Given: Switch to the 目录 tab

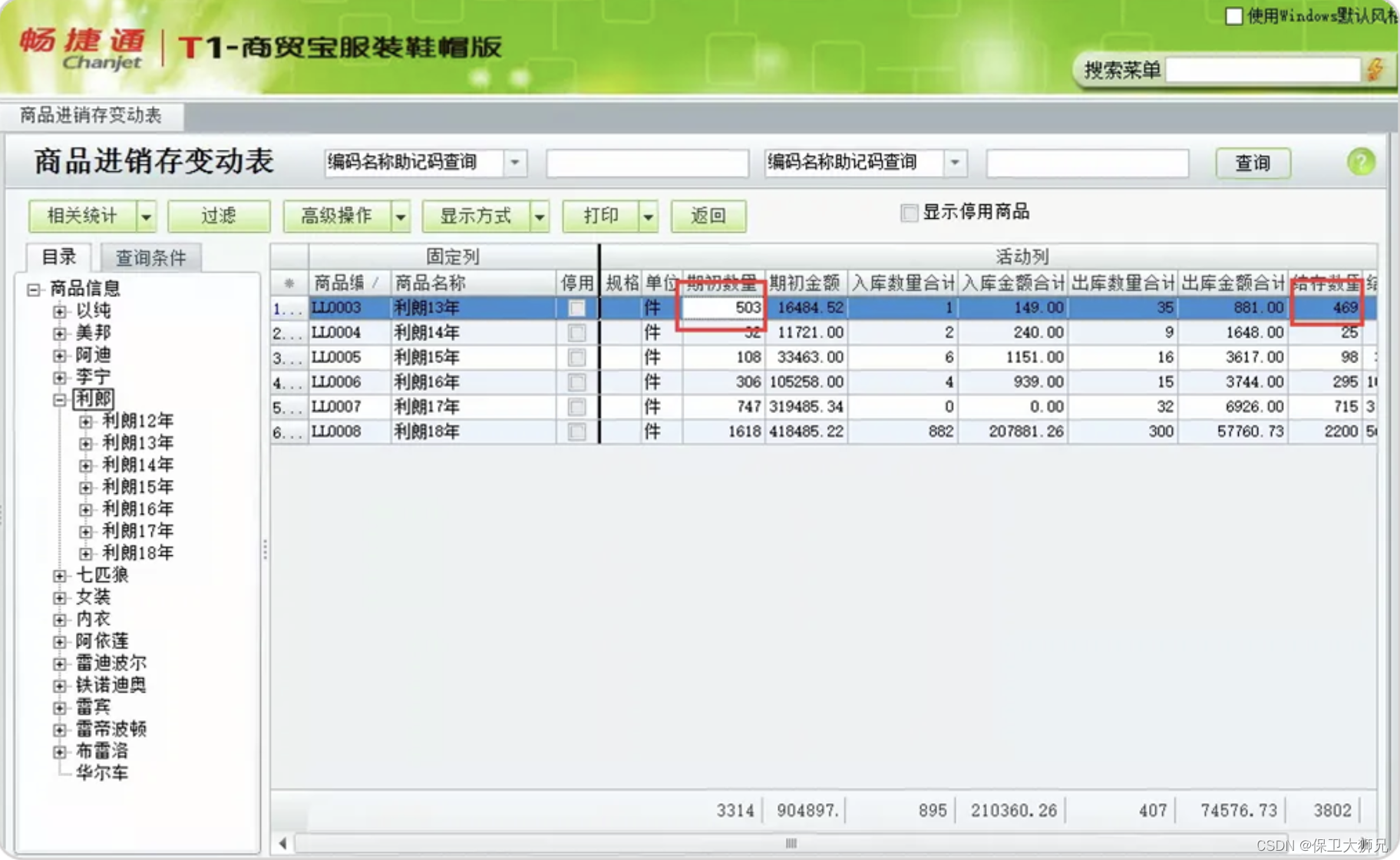Looking at the screenshot, I should [x=59, y=256].
